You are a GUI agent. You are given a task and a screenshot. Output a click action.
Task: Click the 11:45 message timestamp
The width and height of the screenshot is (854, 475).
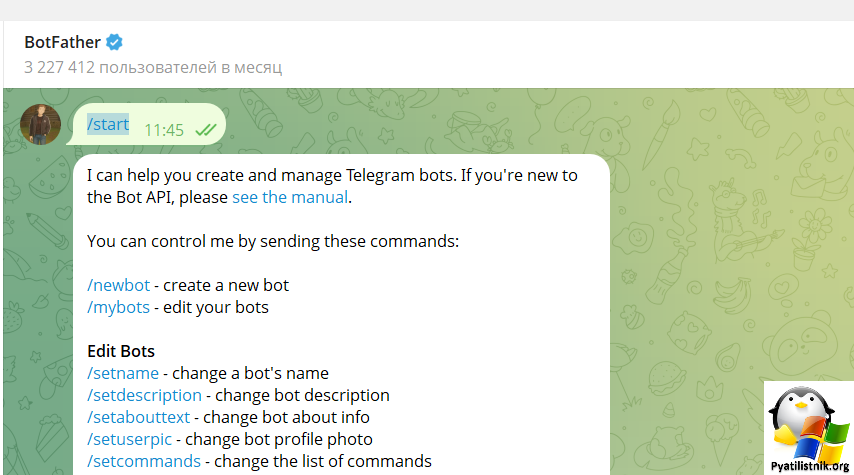click(164, 130)
